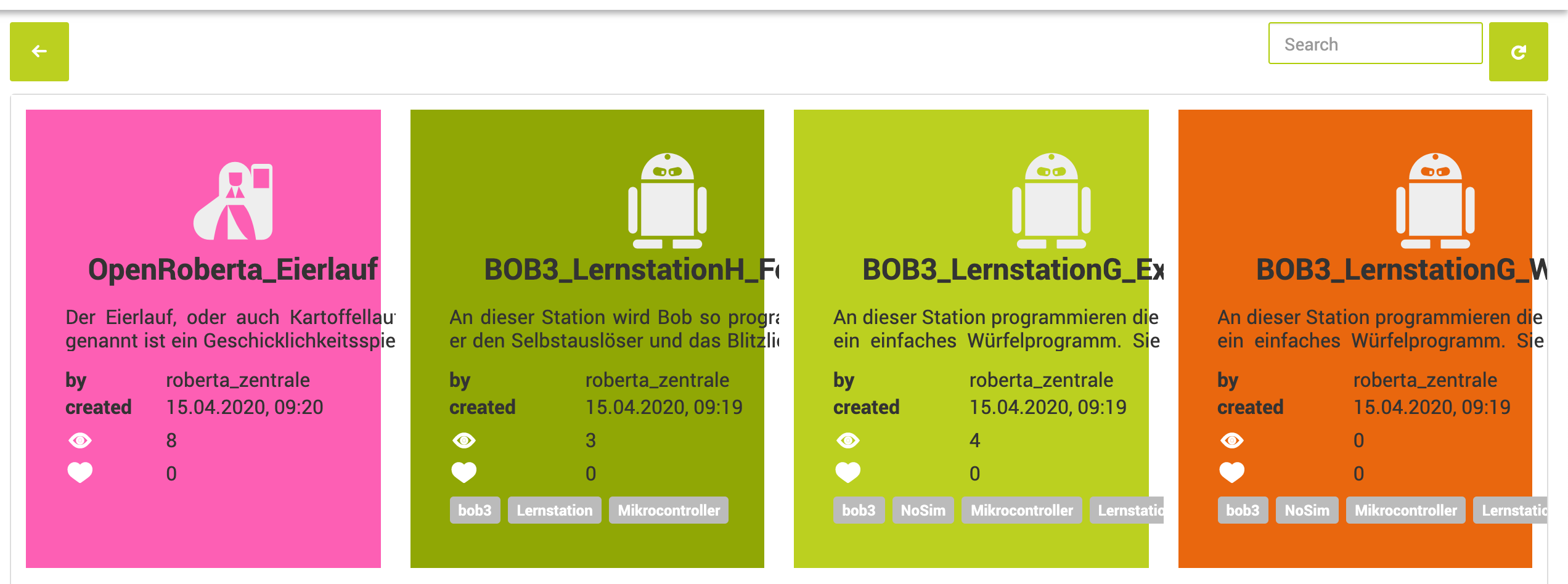Click the roberta_zentrale author name on Eierlauf card
This screenshot has height=584, width=1568.
click(x=239, y=380)
